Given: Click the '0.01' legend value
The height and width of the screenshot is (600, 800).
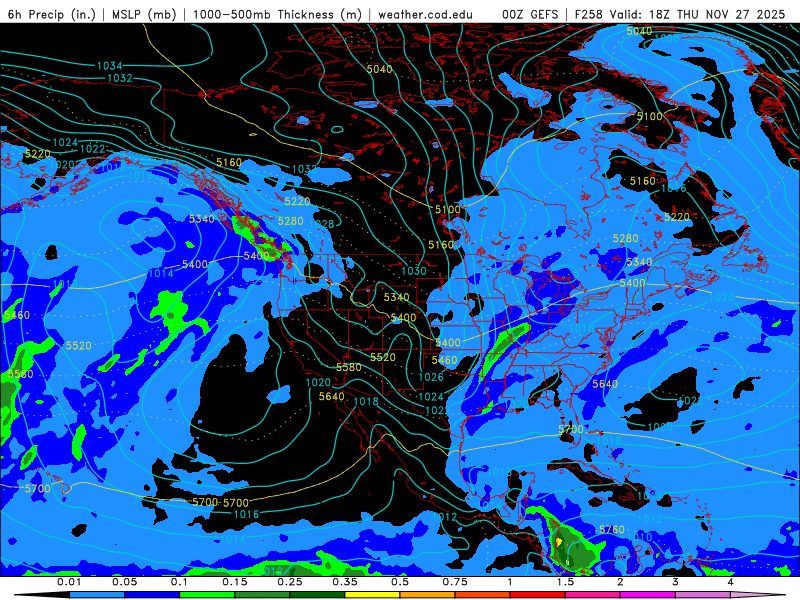Looking at the screenshot, I should pyautogui.click(x=69, y=582).
